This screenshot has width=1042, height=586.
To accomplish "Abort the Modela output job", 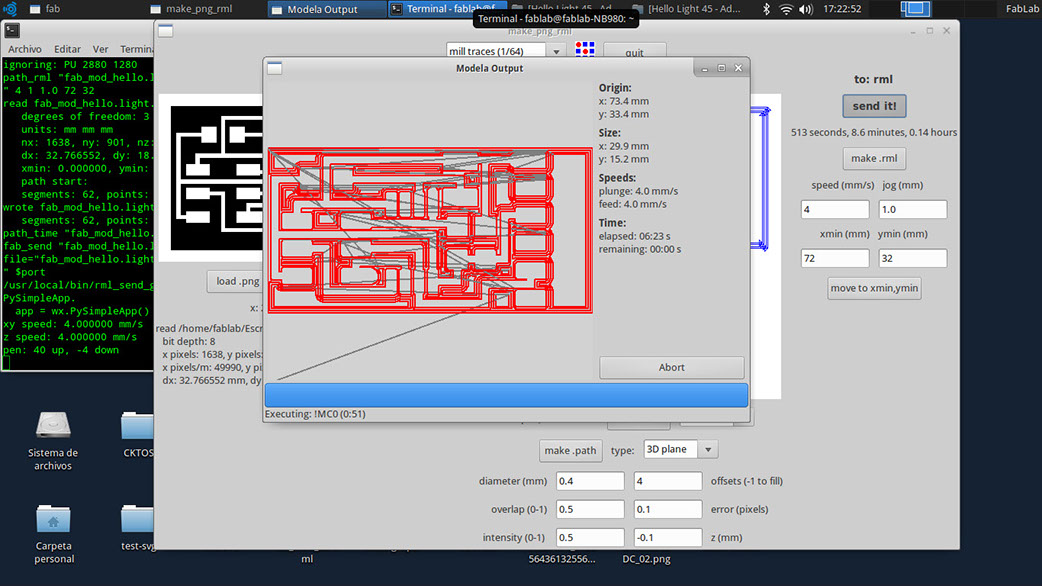I will coord(671,367).
